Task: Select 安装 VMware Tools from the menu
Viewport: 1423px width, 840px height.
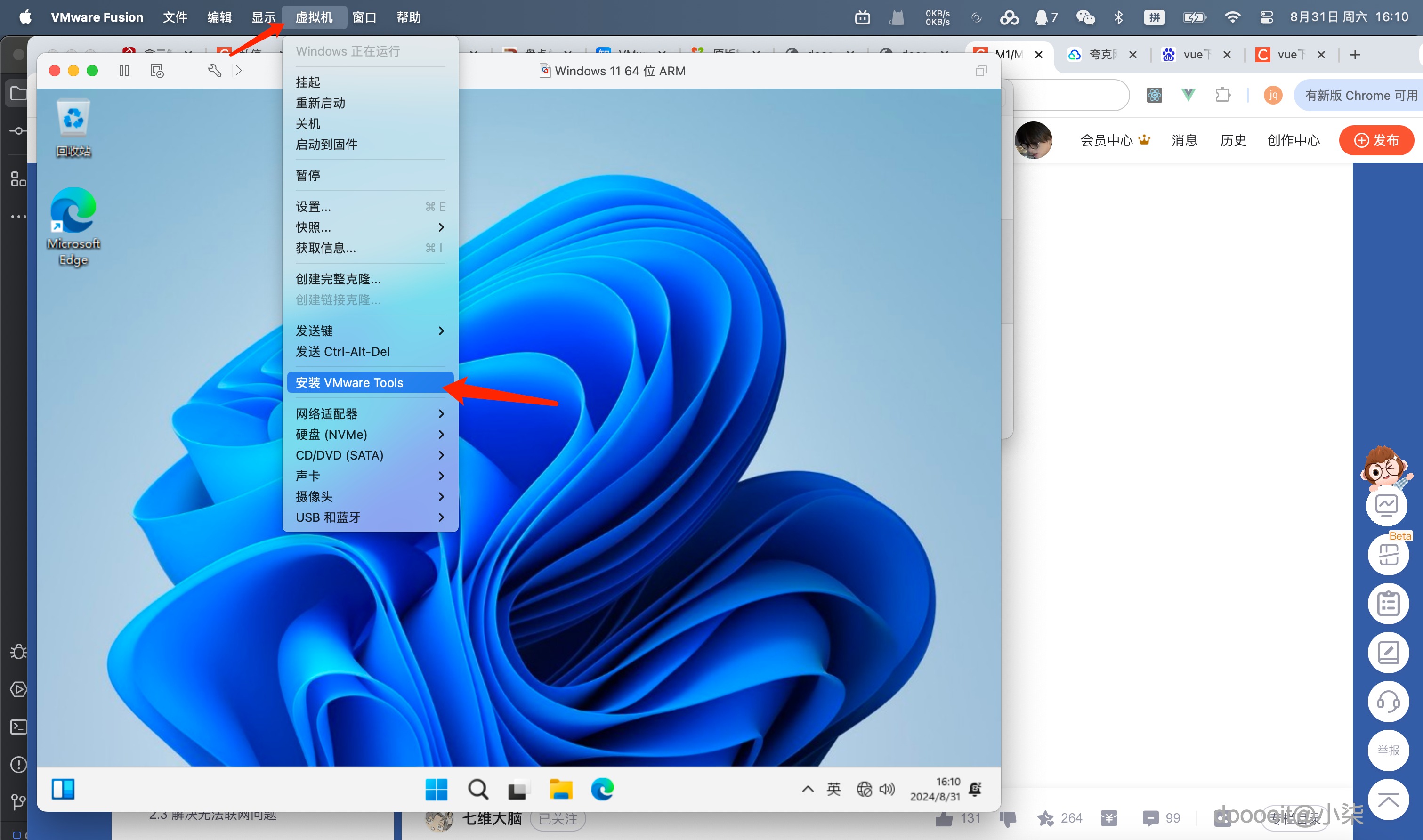Action: tap(349, 382)
